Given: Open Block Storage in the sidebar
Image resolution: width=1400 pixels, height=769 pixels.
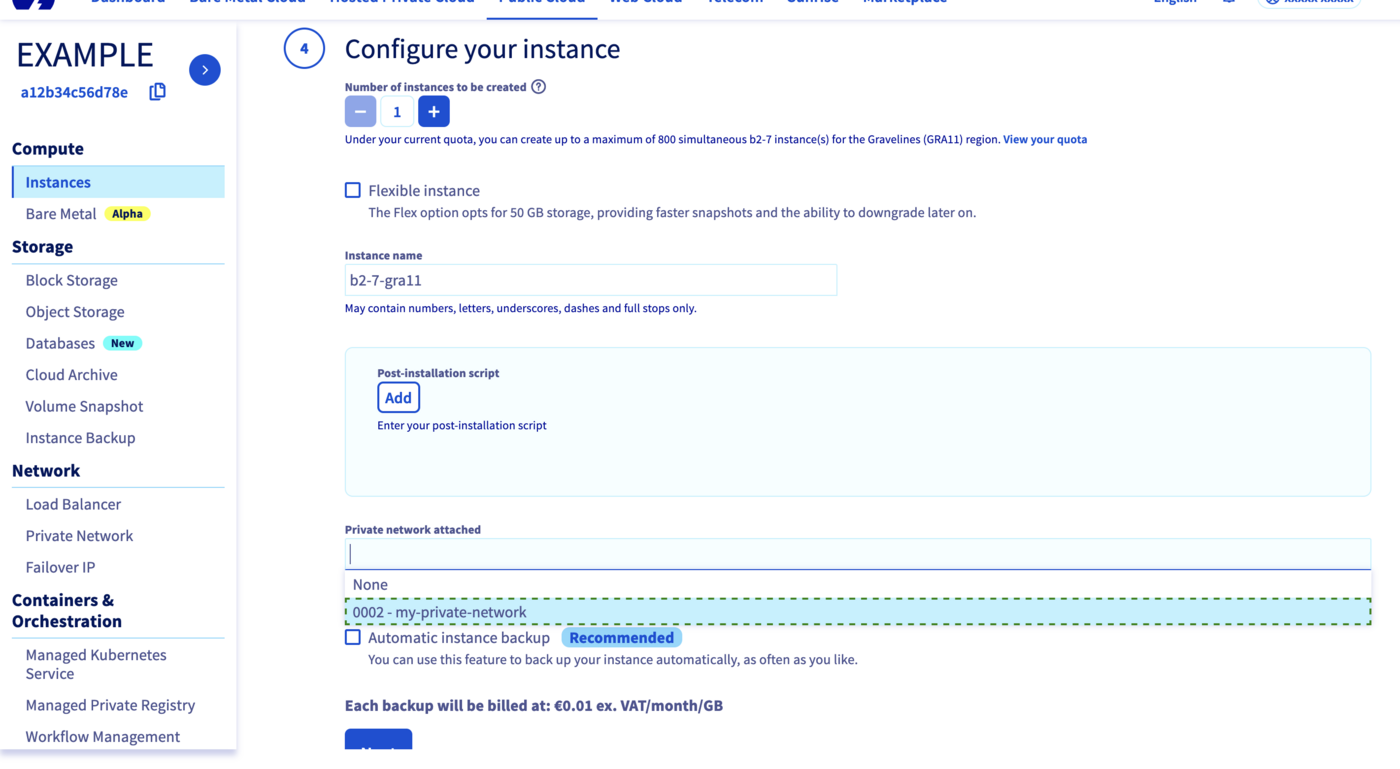Looking at the screenshot, I should click(x=72, y=280).
